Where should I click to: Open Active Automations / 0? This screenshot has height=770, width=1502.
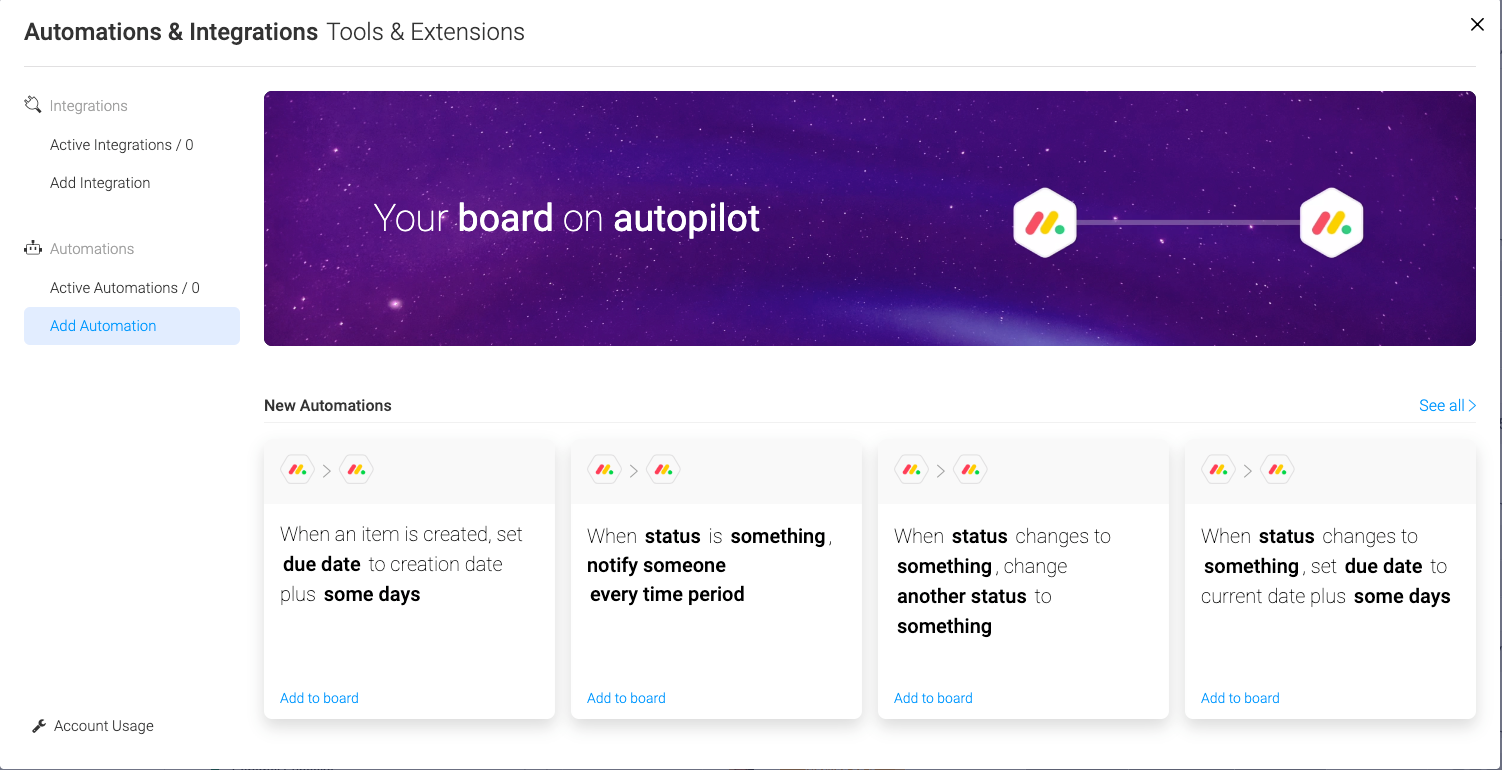click(x=125, y=288)
